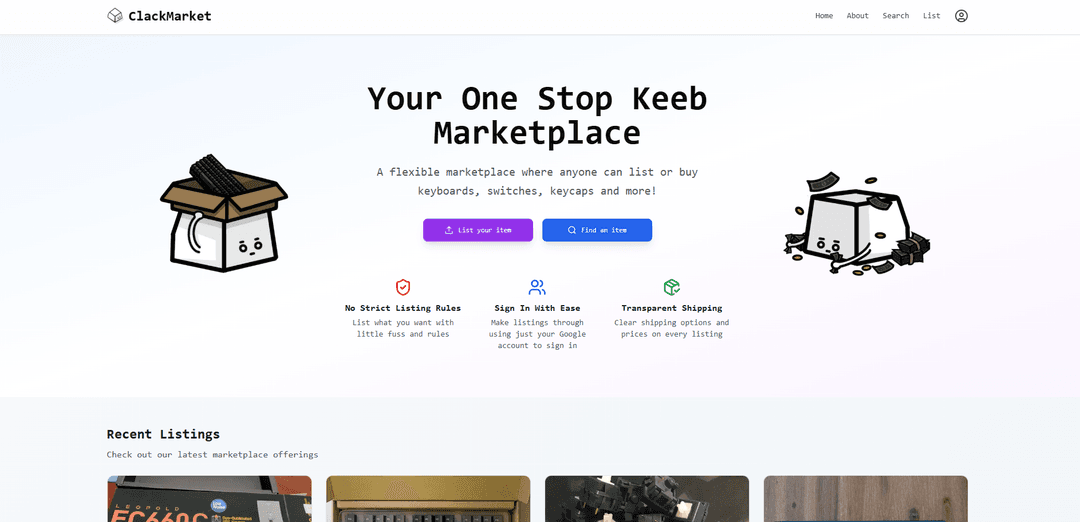This screenshot has height=522, width=1080.
Task: Go to the Home nav link
Action: click(824, 16)
